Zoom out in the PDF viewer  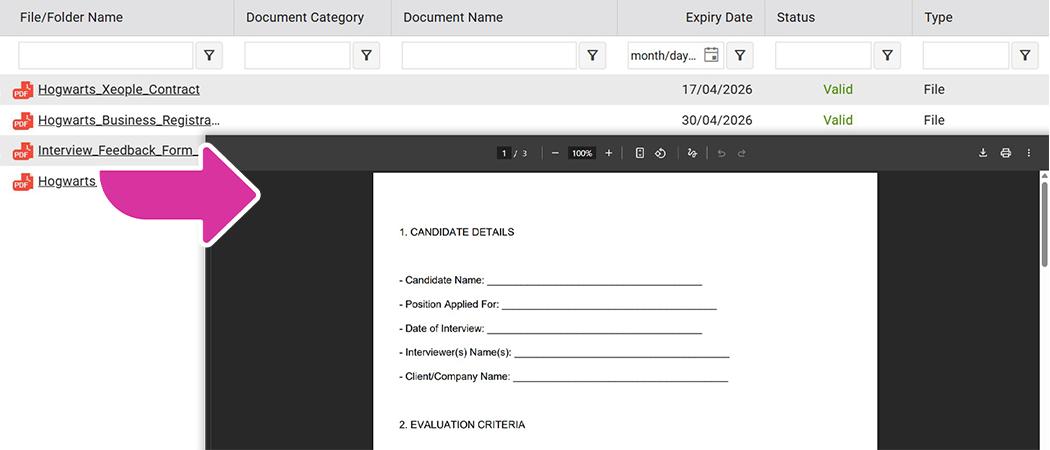[x=555, y=153]
